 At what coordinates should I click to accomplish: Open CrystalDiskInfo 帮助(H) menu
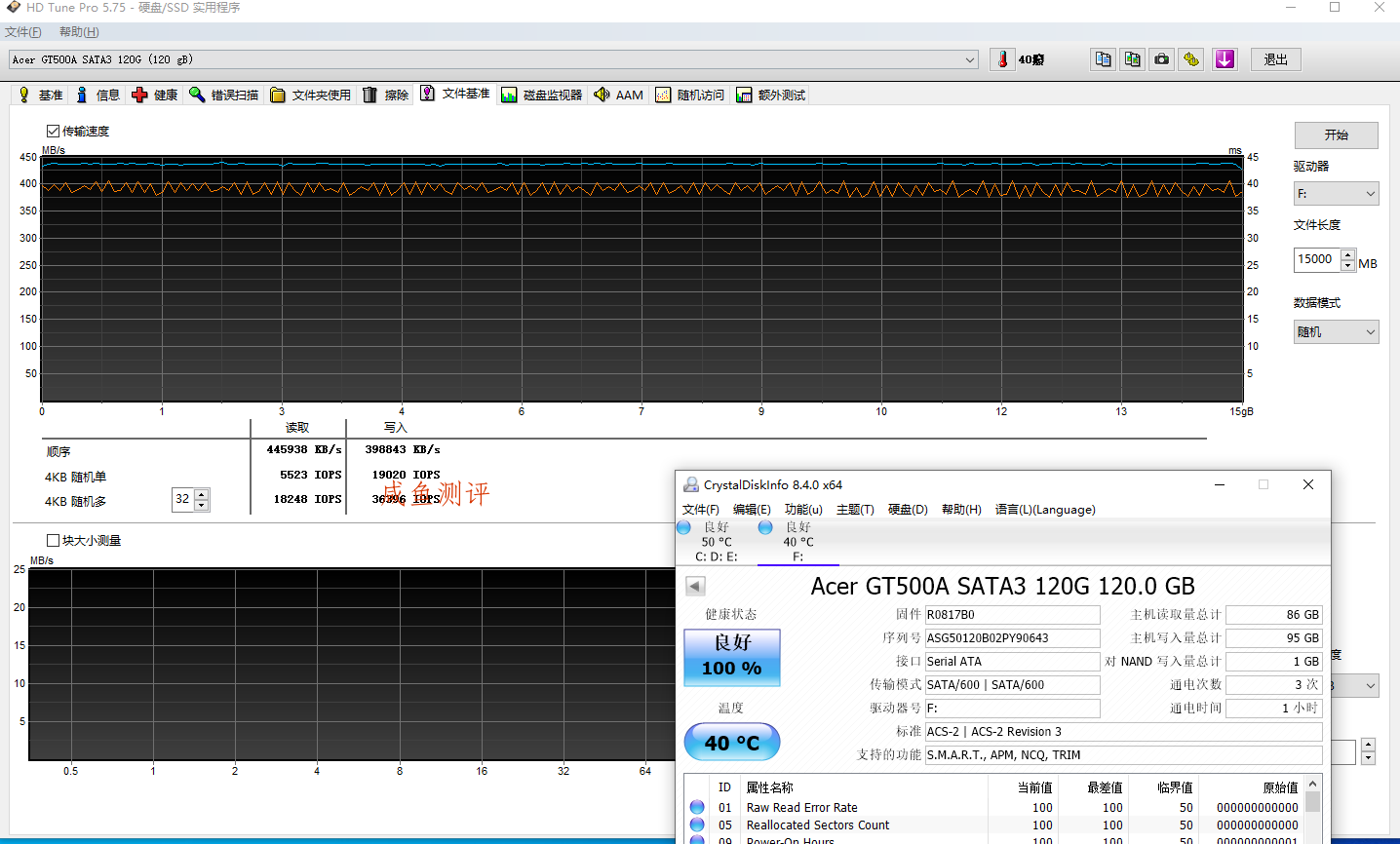pyautogui.click(x=961, y=510)
